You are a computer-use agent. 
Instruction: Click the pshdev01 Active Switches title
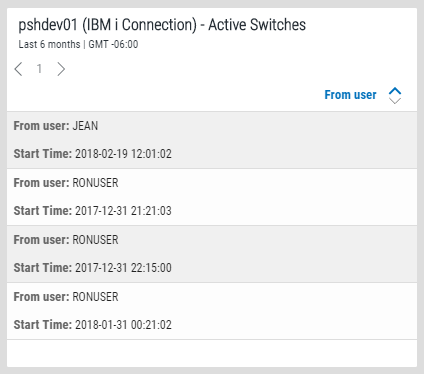click(x=162, y=25)
